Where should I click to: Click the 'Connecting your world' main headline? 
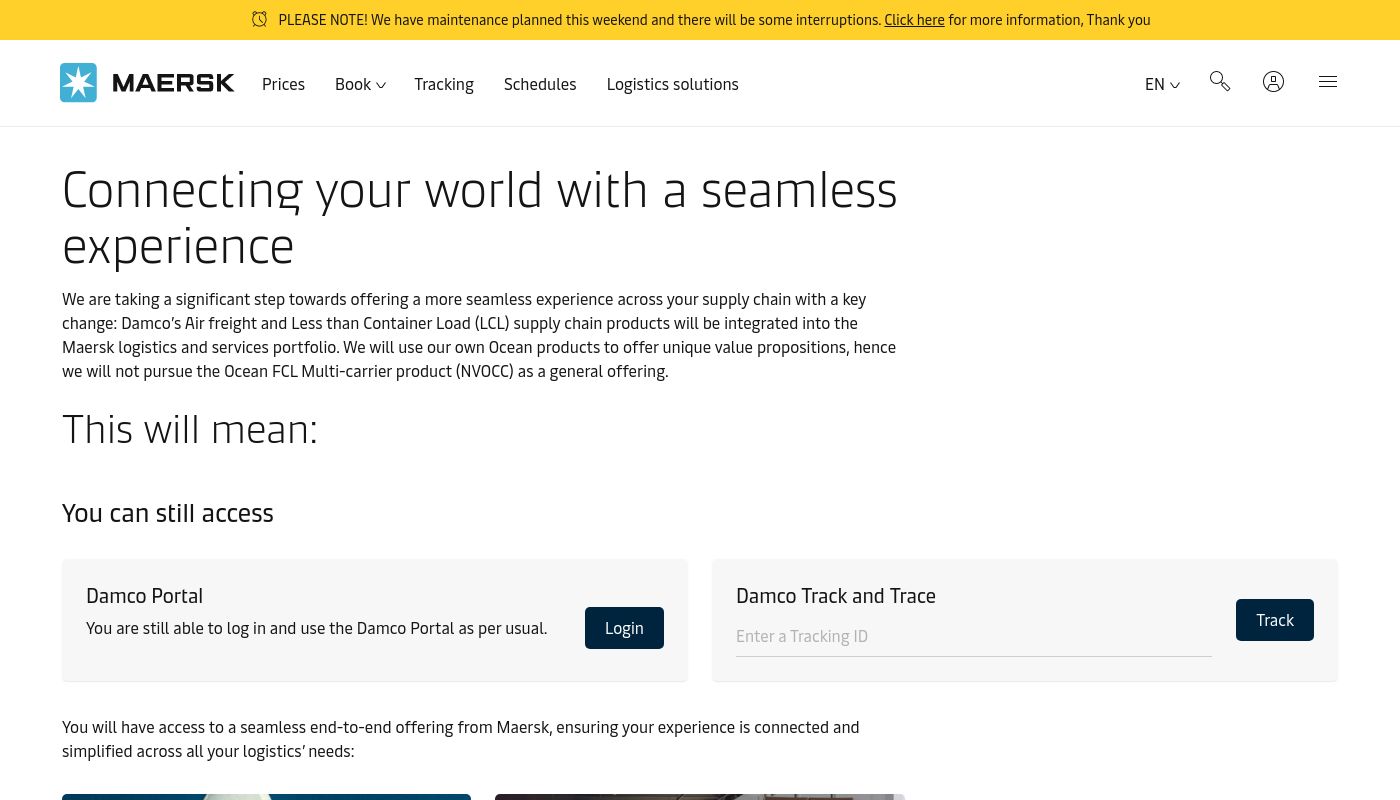480,217
